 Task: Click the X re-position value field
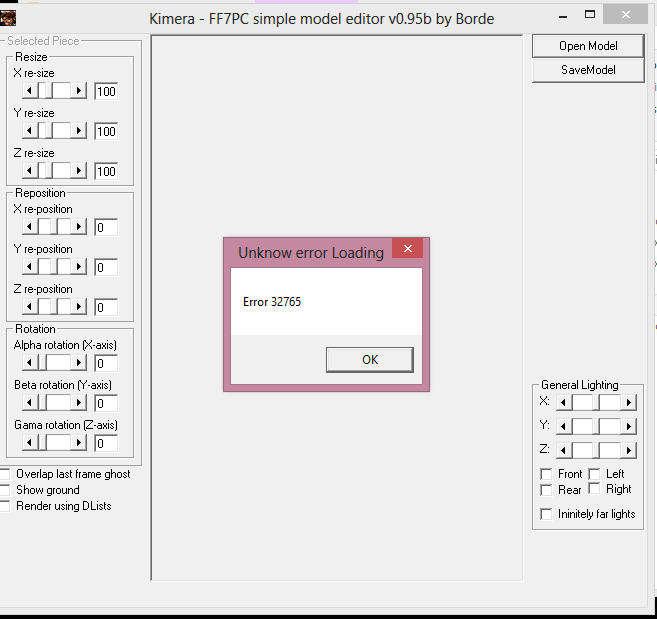tap(106, 228)
